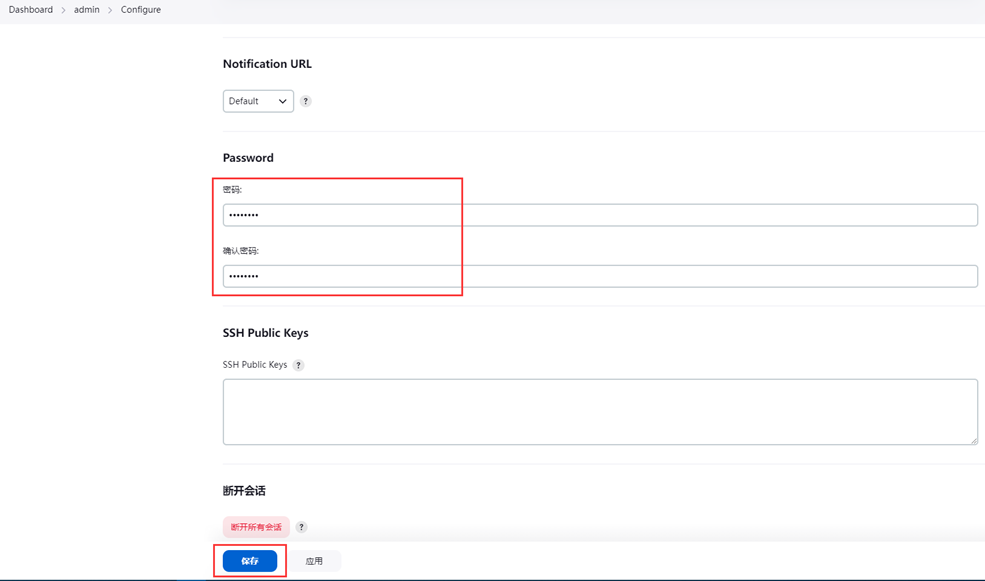The height and width of the screenshot is (581, 985).
Task: Grab the SSH Public Keys textarea resize handle
Action: pyautogui.click(x=974, y=441)
